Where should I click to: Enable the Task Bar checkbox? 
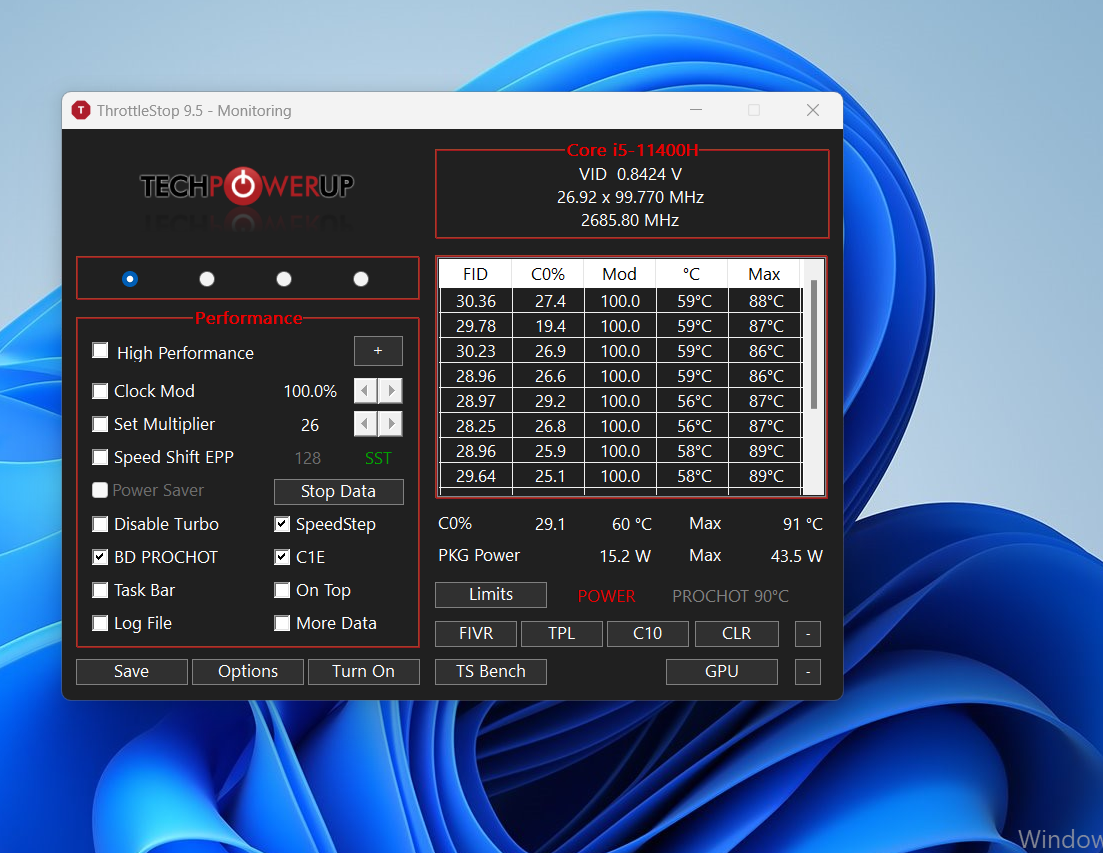click(100, 590)
